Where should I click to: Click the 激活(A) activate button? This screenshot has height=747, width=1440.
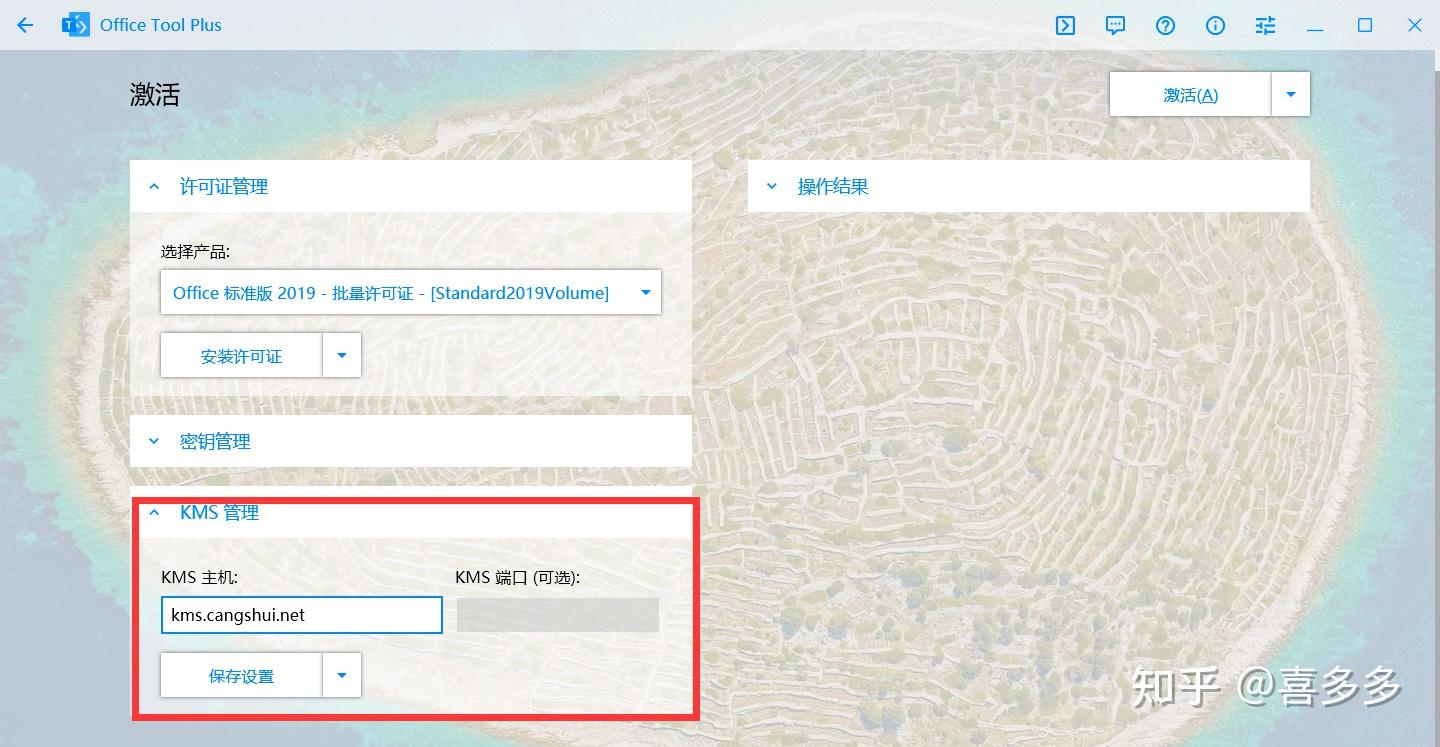tap(1190, 95)
